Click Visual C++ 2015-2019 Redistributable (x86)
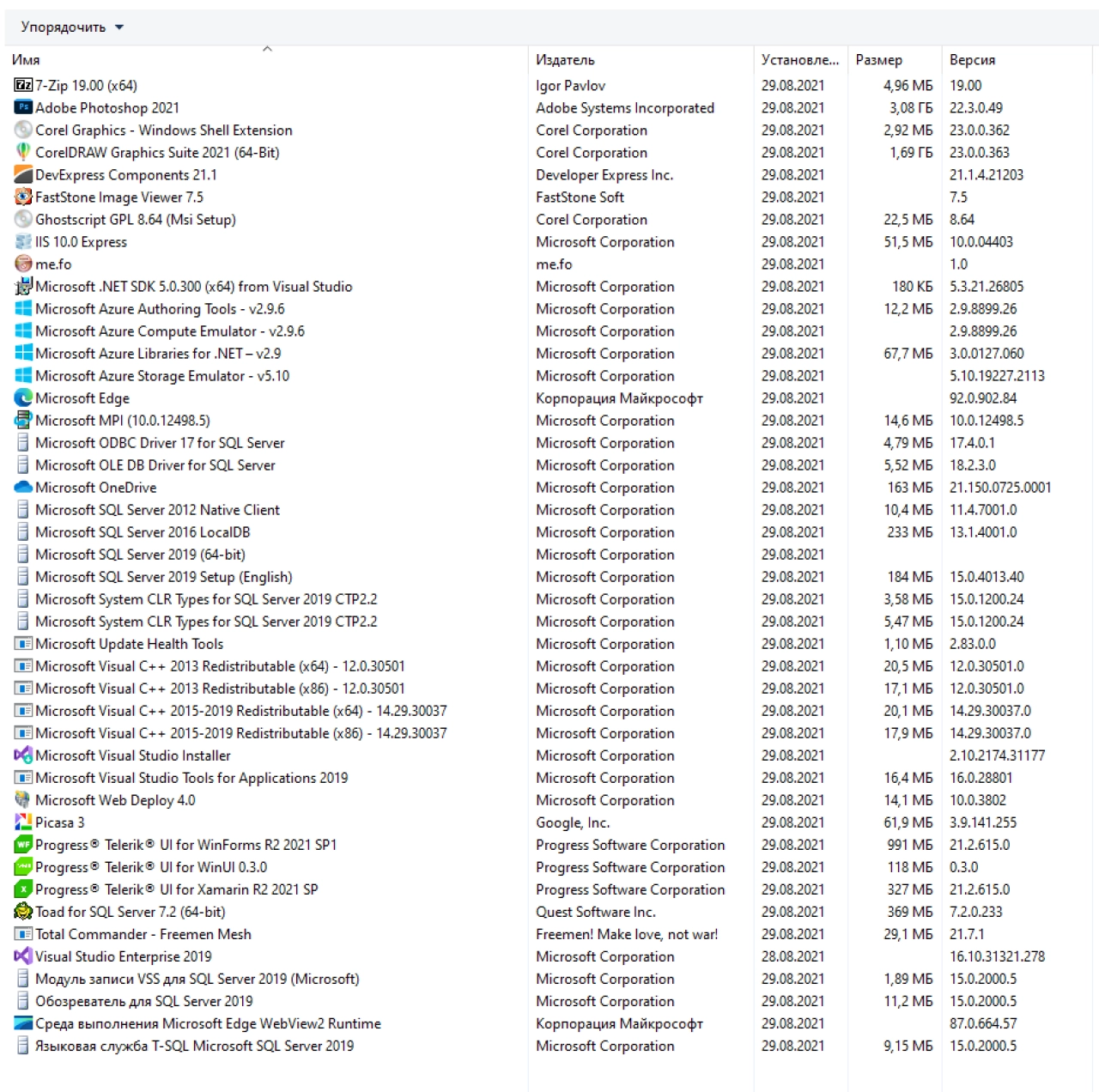This screenshot has width=1099, height=1092. [x=241, y=732]
